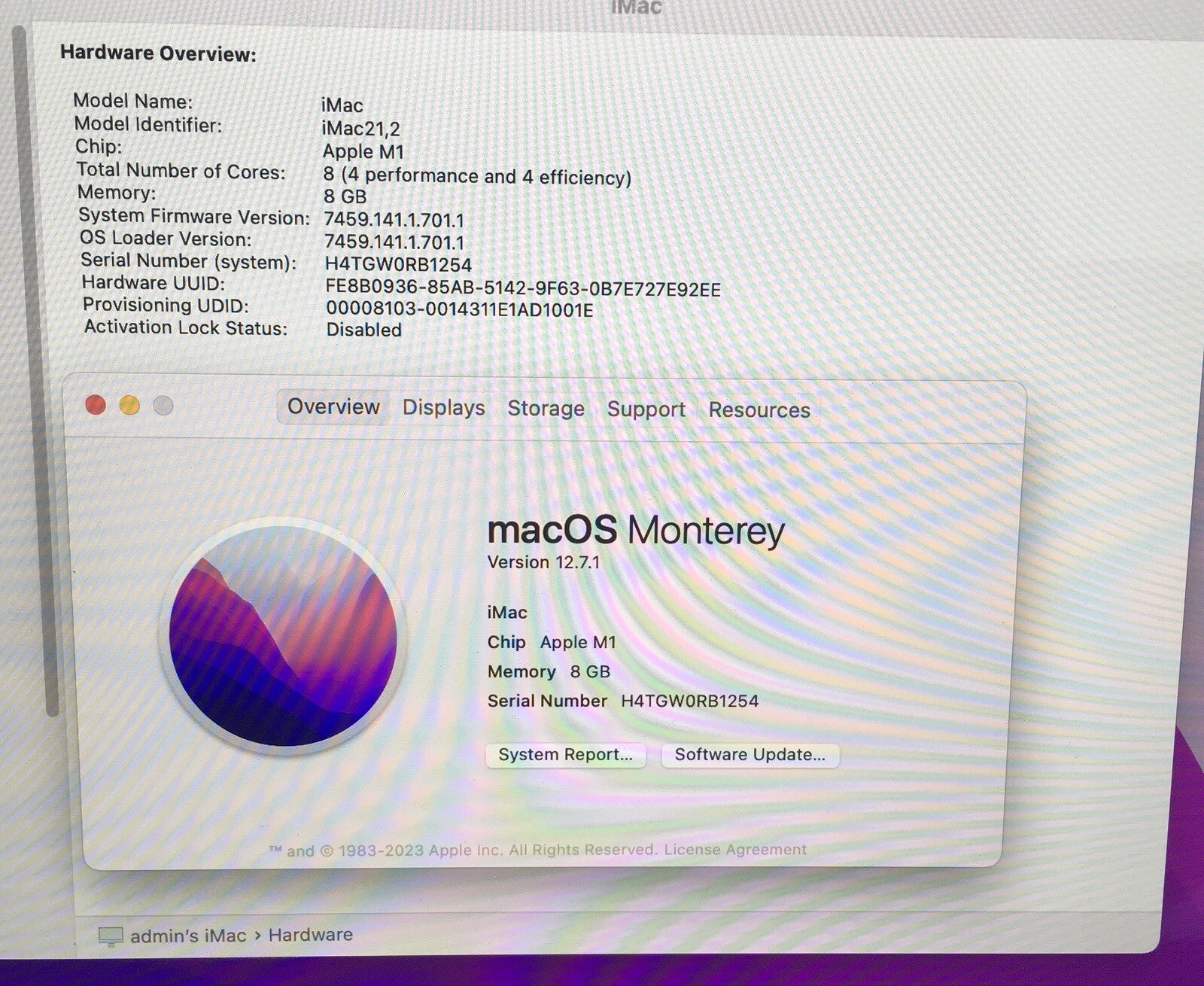Open the Storage tab

click(546, 409)
